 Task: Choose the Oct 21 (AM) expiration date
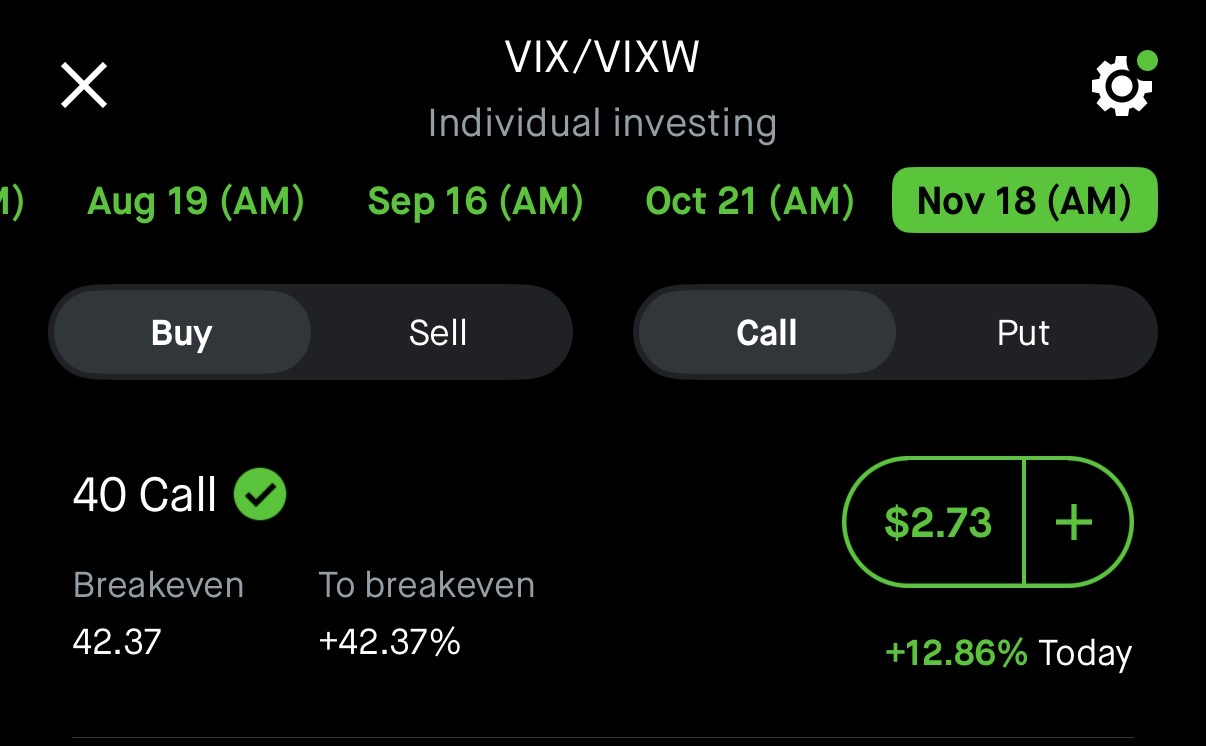pos(750,201)
